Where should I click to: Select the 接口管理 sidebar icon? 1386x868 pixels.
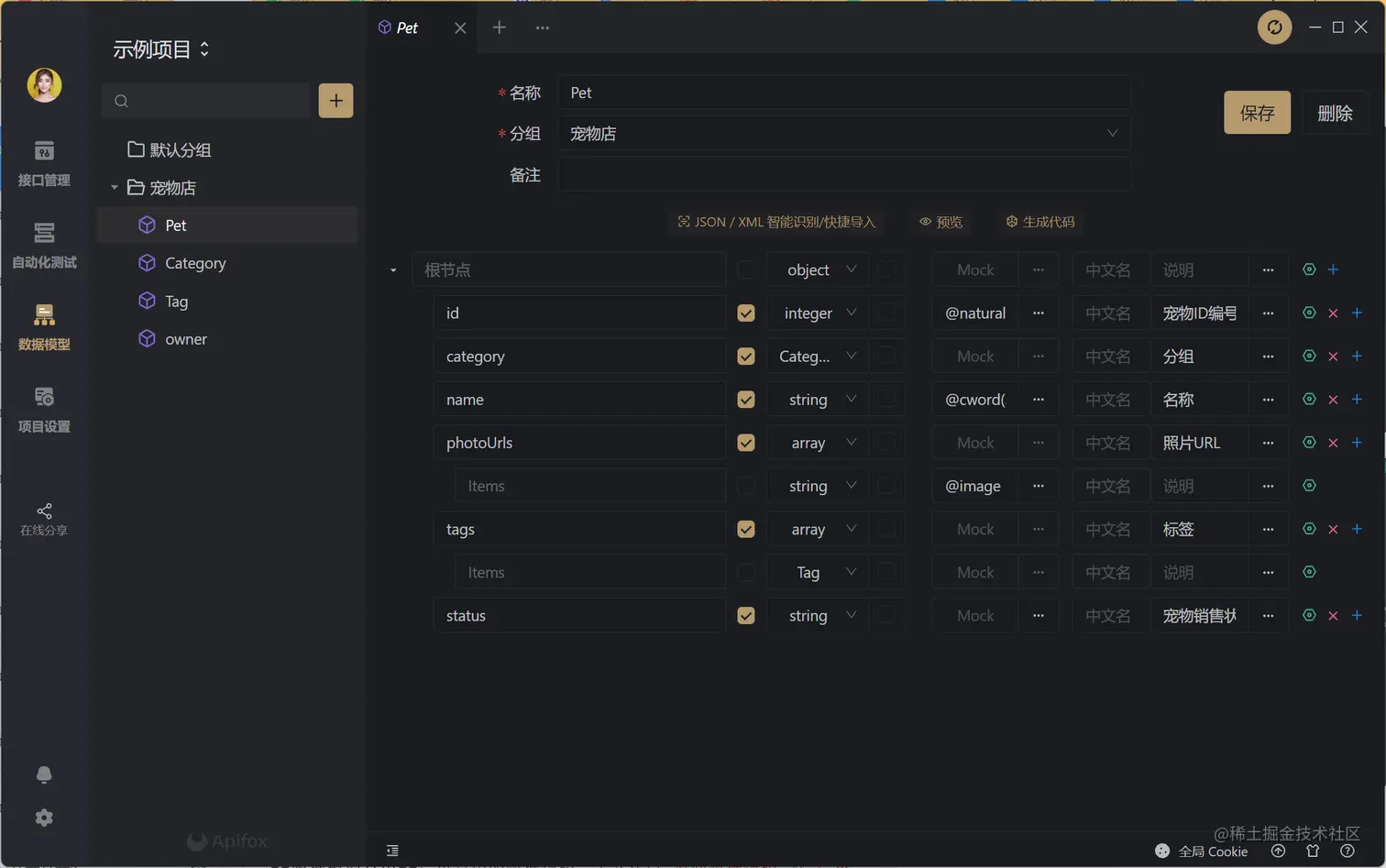coord(43,163)
